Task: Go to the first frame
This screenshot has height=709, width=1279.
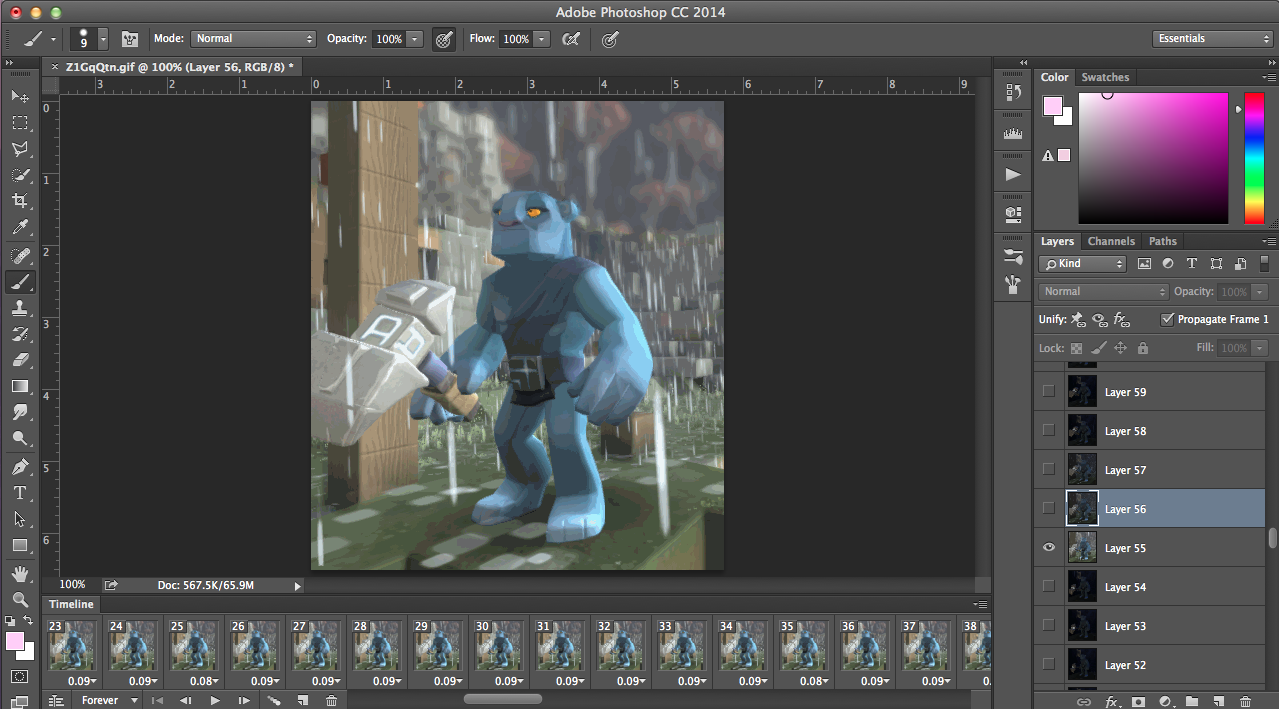Action: tap(157, 701)
